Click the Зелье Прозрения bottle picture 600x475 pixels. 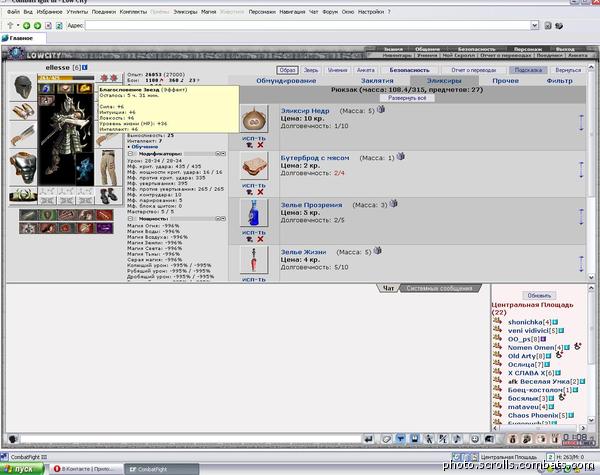[x=254, y=213]
